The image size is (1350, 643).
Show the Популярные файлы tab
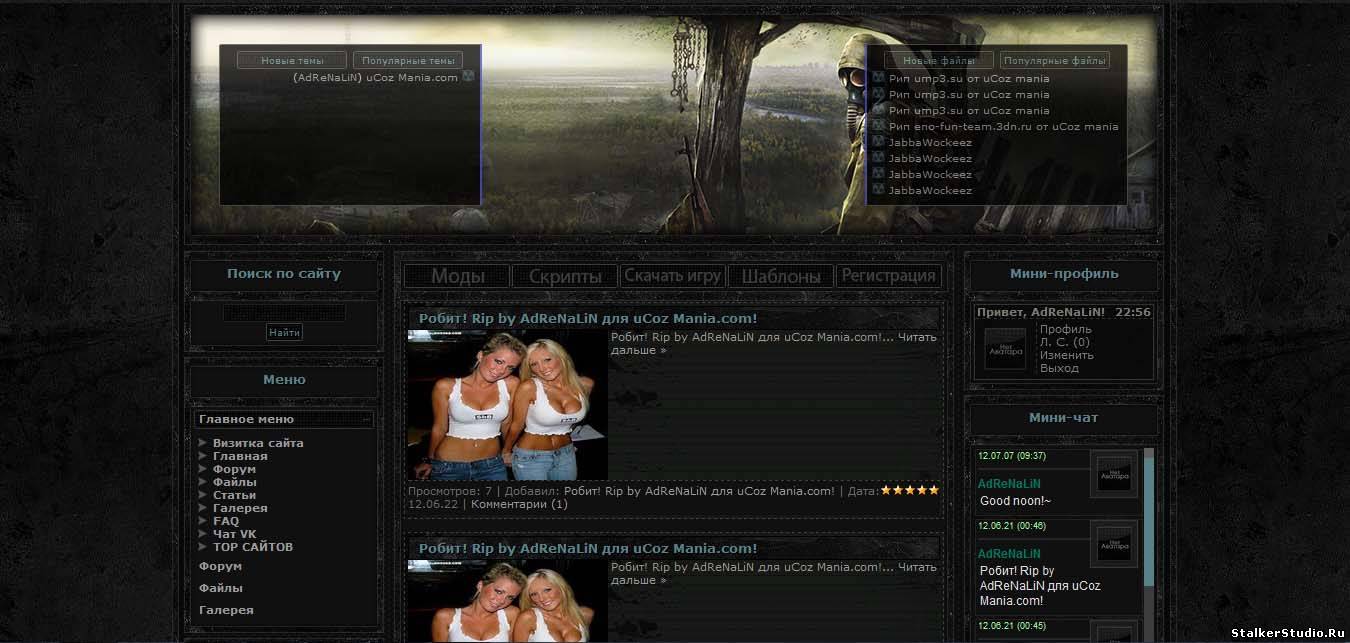tap(1055, 60)
